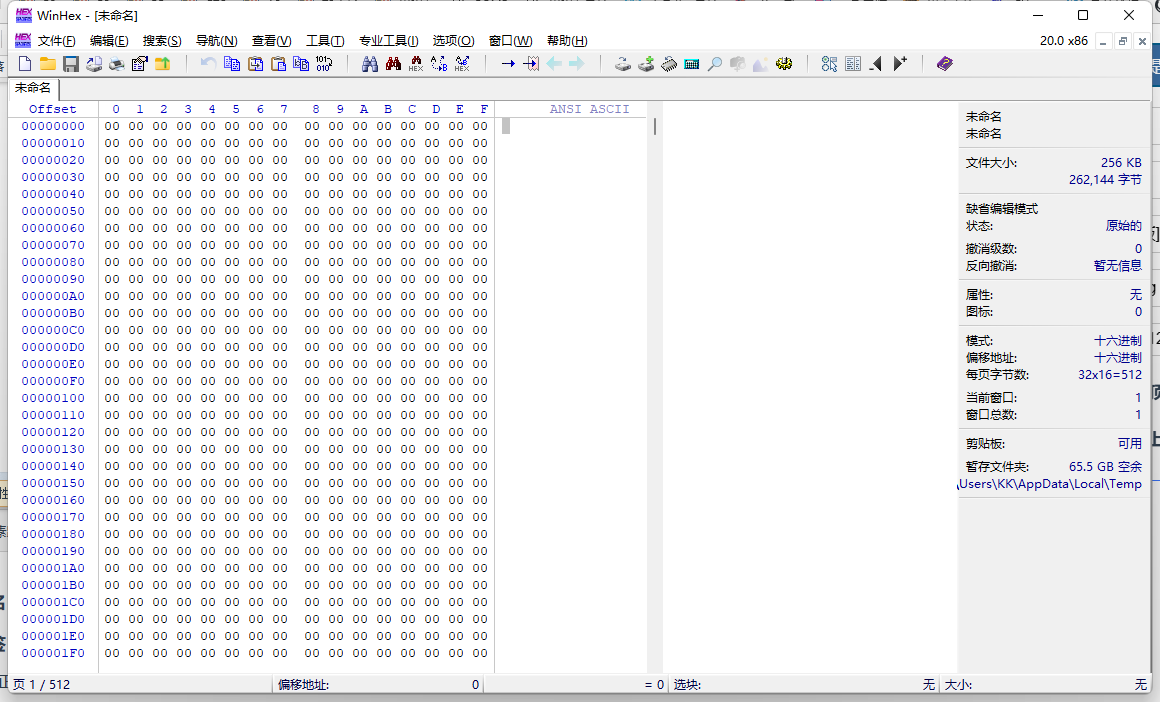Image resolution: width=1160 pixels, height=702 pixels.
Task: Open the 专业工具(I) menu
Action: (x=388, y=41)
